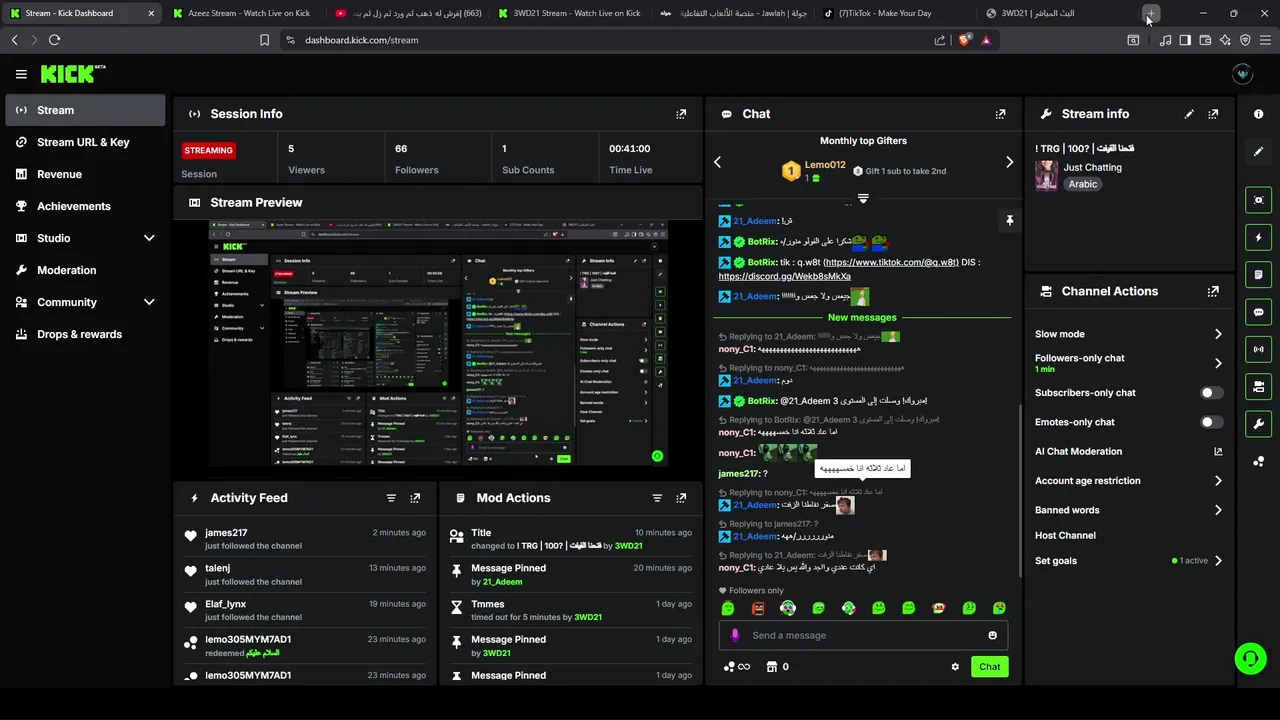The width and height of the screenshot is (1280, 720).
Task: Expand the Studio sidebar section
Action: click(149, 238)
